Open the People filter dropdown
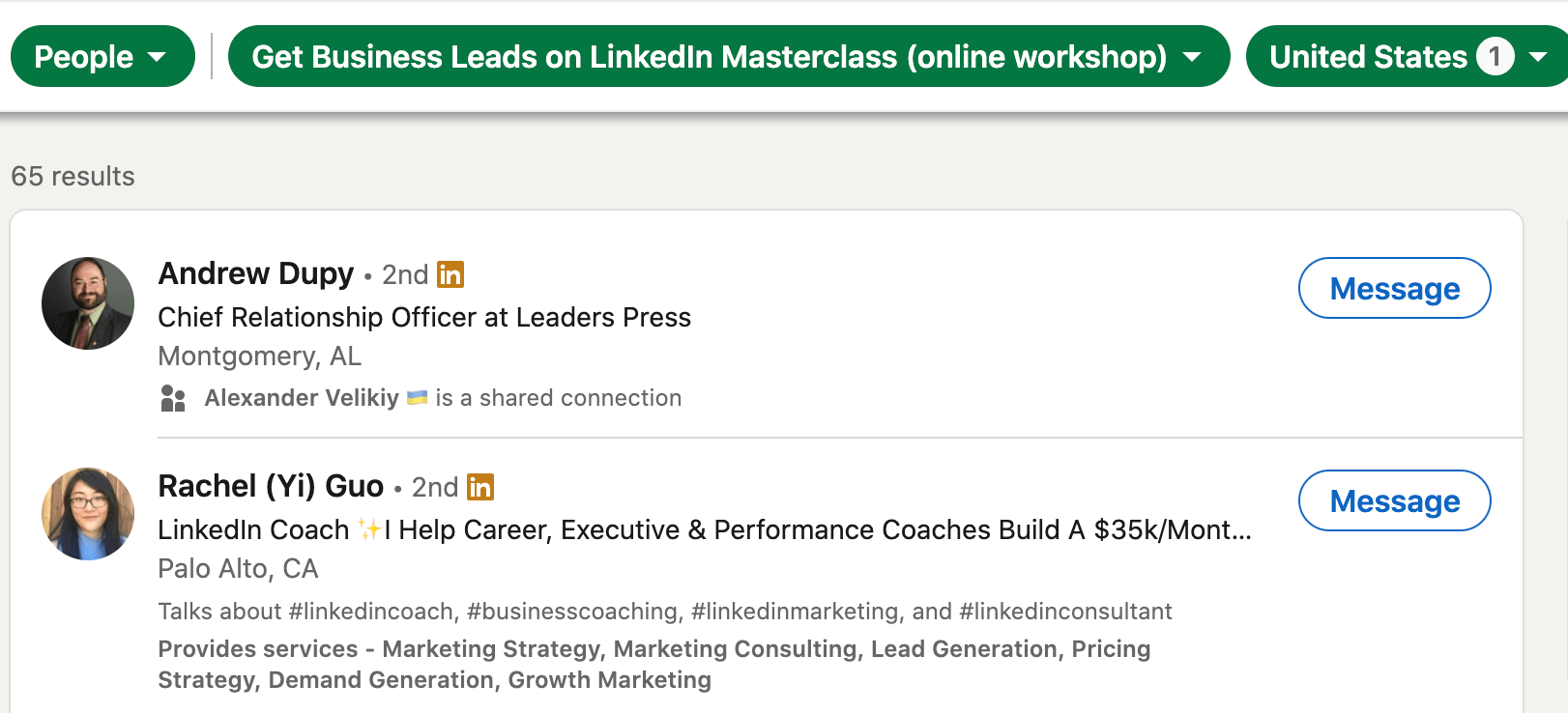This screenshot has height=713, width=1568. coord(102,57)
